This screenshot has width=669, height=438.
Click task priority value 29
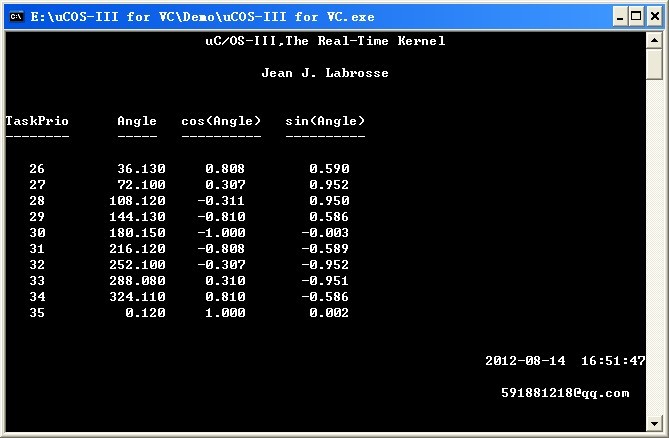(x=37, y=217)
